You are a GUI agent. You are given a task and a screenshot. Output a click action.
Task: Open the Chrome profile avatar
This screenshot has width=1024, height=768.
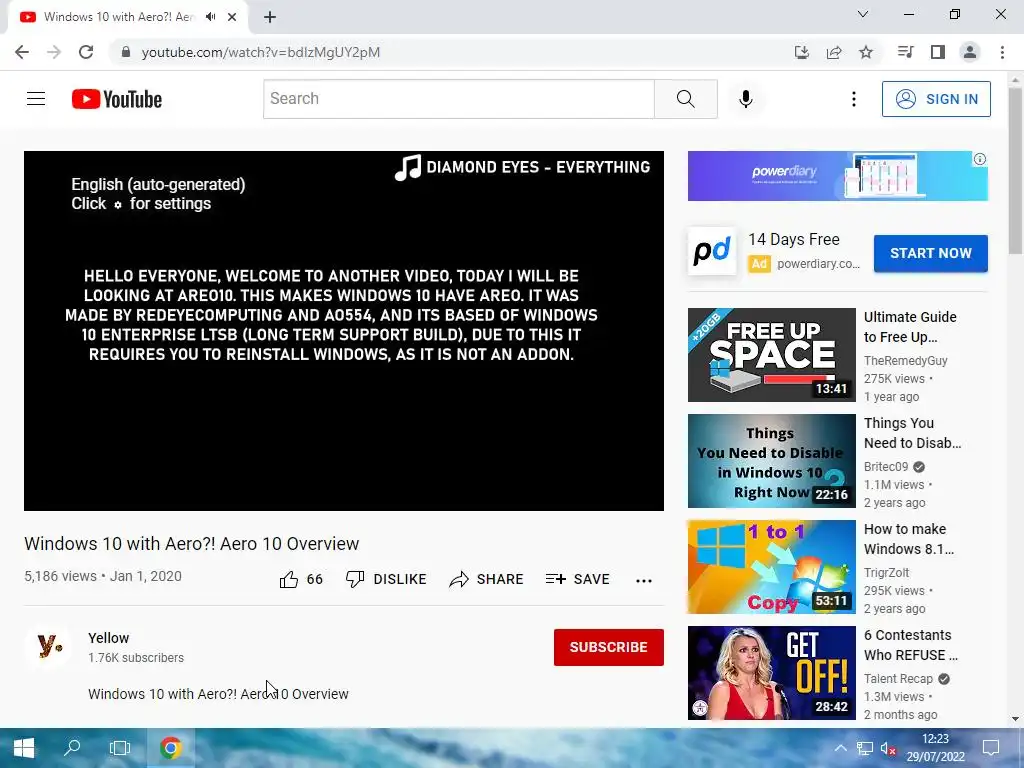coord(970,52)
